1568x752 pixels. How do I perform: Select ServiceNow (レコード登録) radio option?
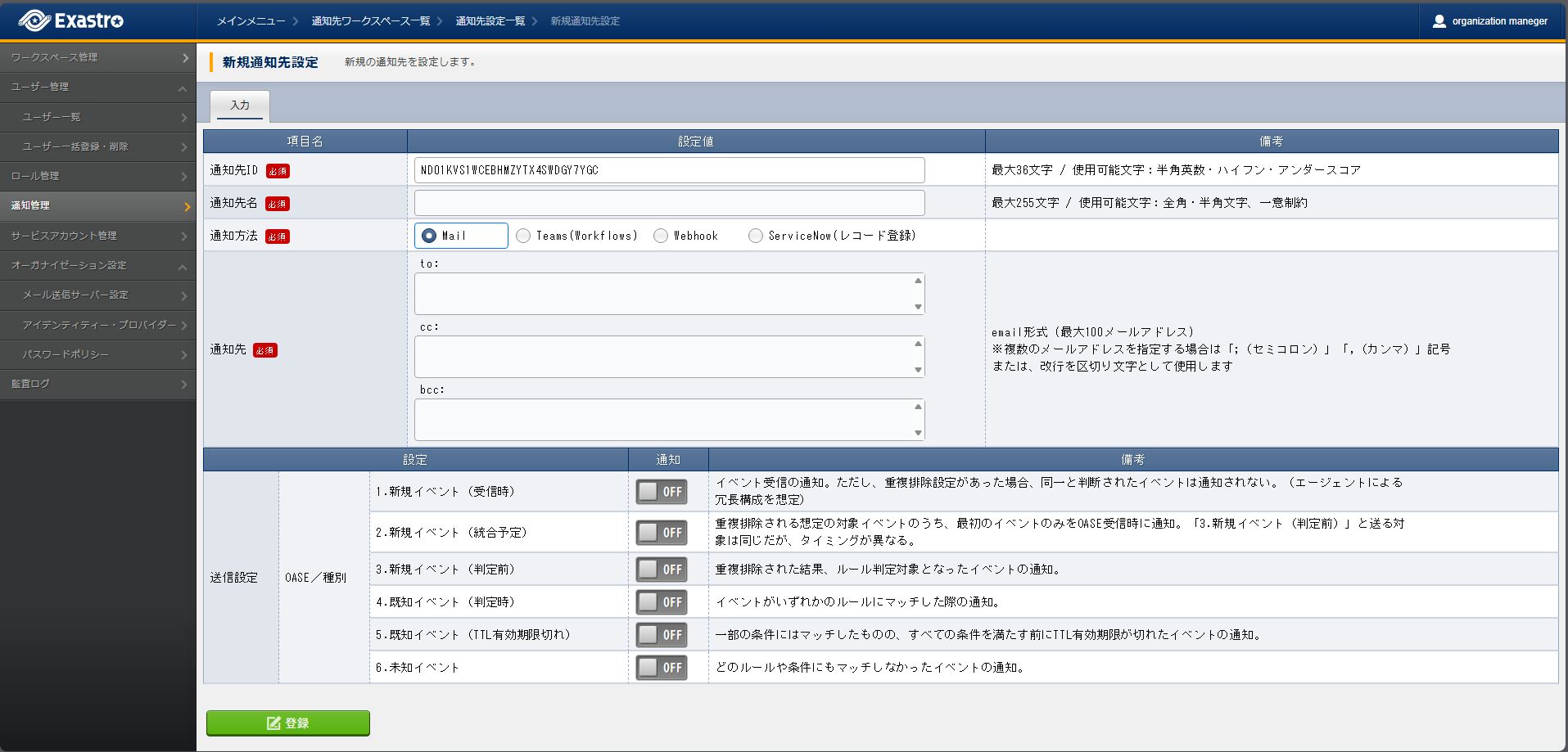coord(756,236)
